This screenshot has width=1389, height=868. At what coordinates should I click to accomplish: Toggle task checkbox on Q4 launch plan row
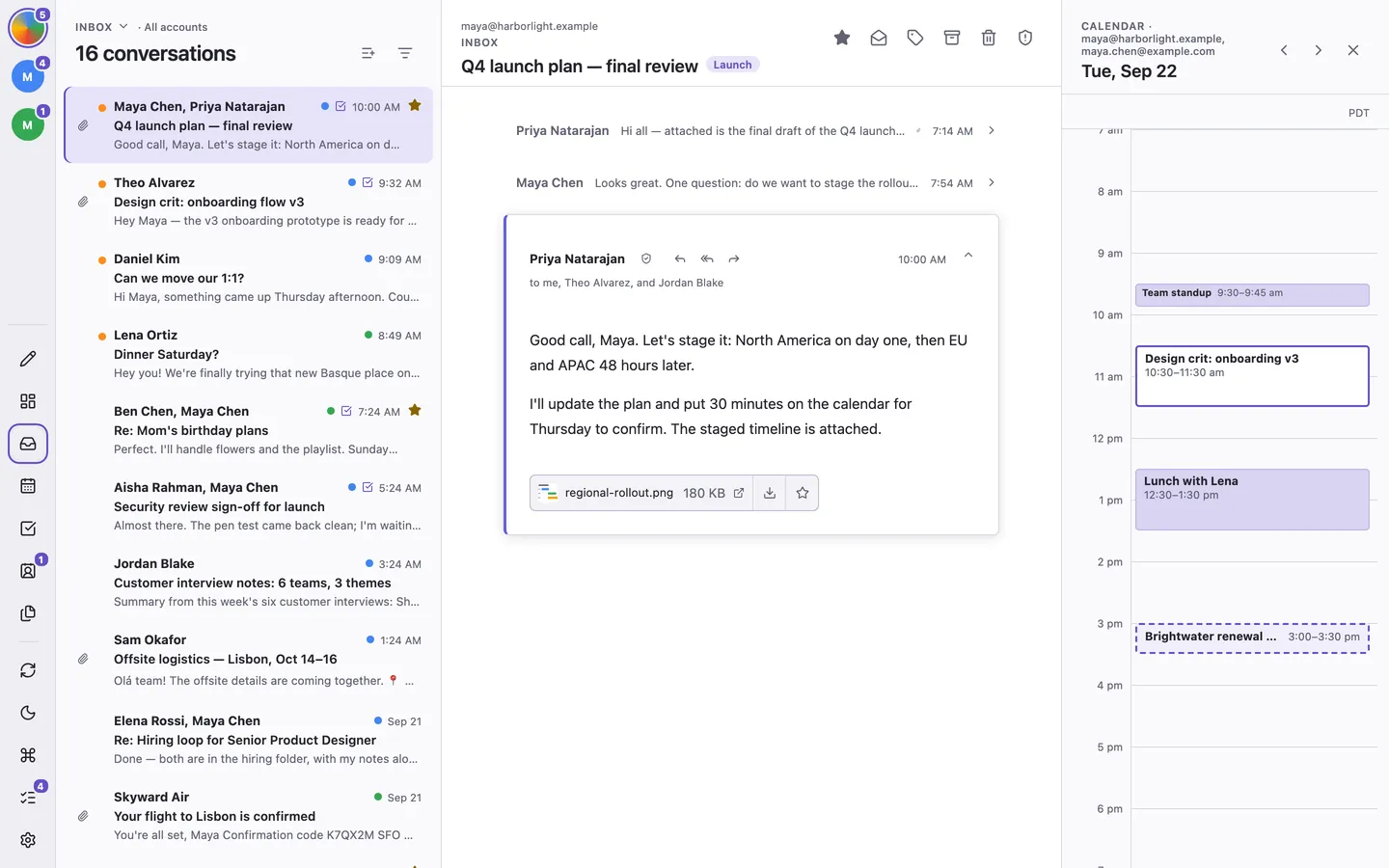point(340,106)
